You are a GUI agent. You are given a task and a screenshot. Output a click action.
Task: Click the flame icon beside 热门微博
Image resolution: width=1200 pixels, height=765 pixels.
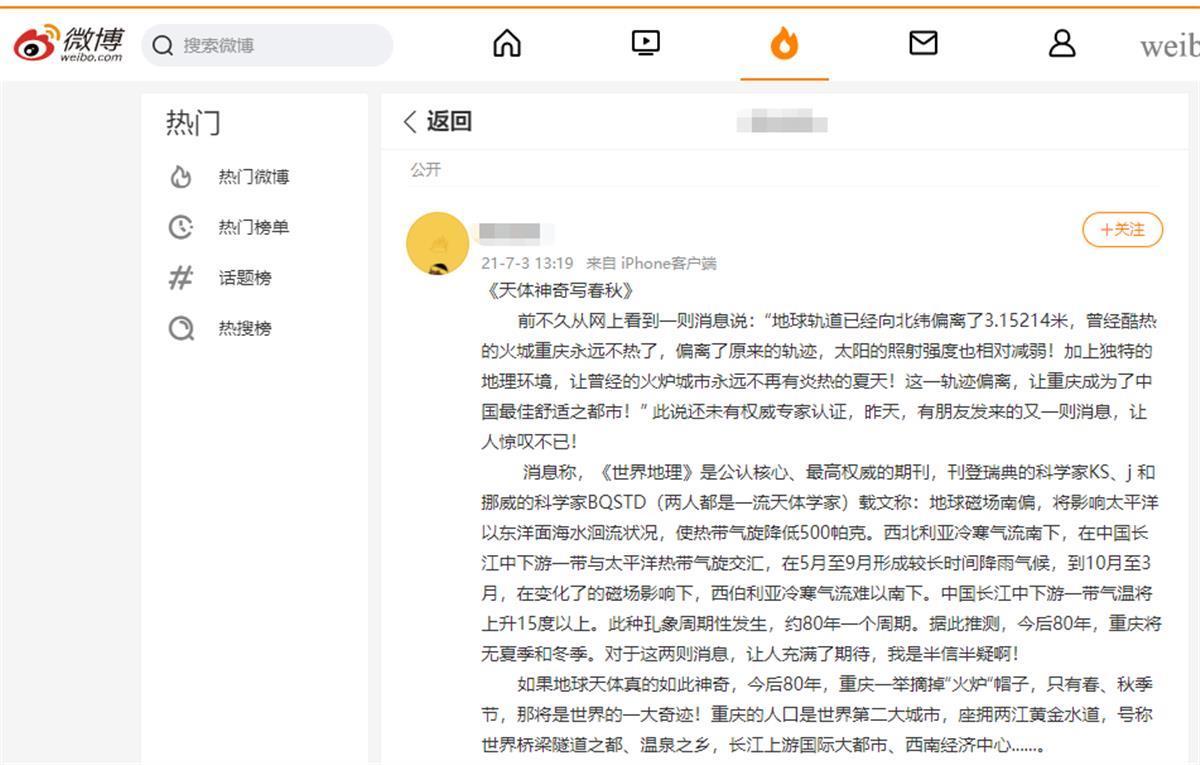tap(181, 177)
